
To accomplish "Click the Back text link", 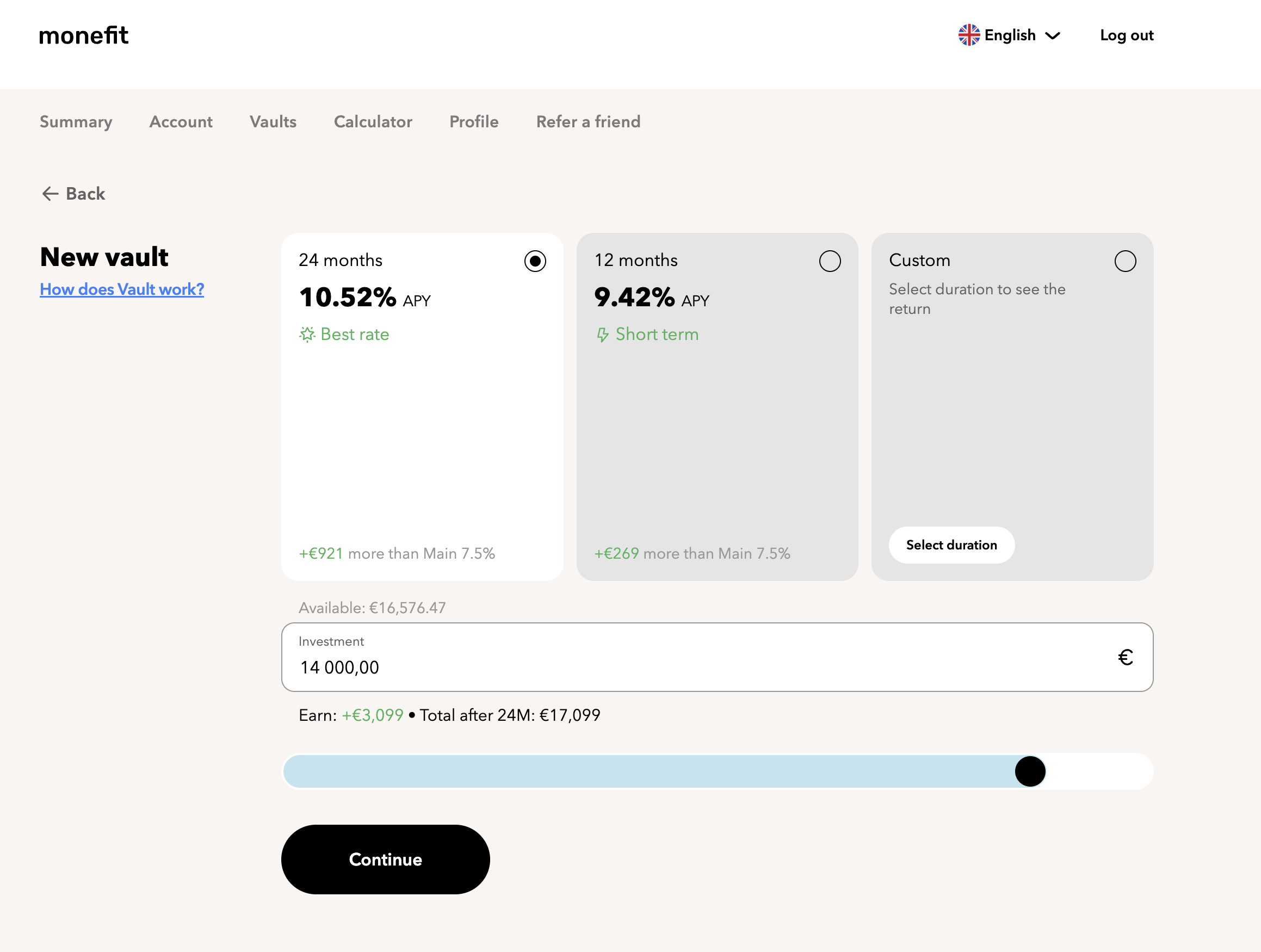I will (85, 194).
